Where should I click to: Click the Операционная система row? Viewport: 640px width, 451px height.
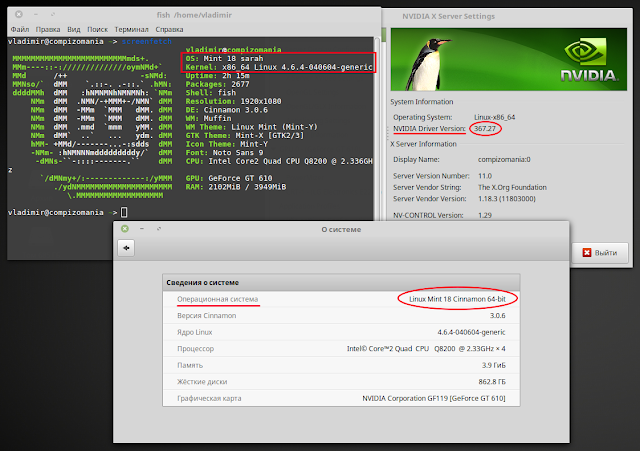pos(340,299)
